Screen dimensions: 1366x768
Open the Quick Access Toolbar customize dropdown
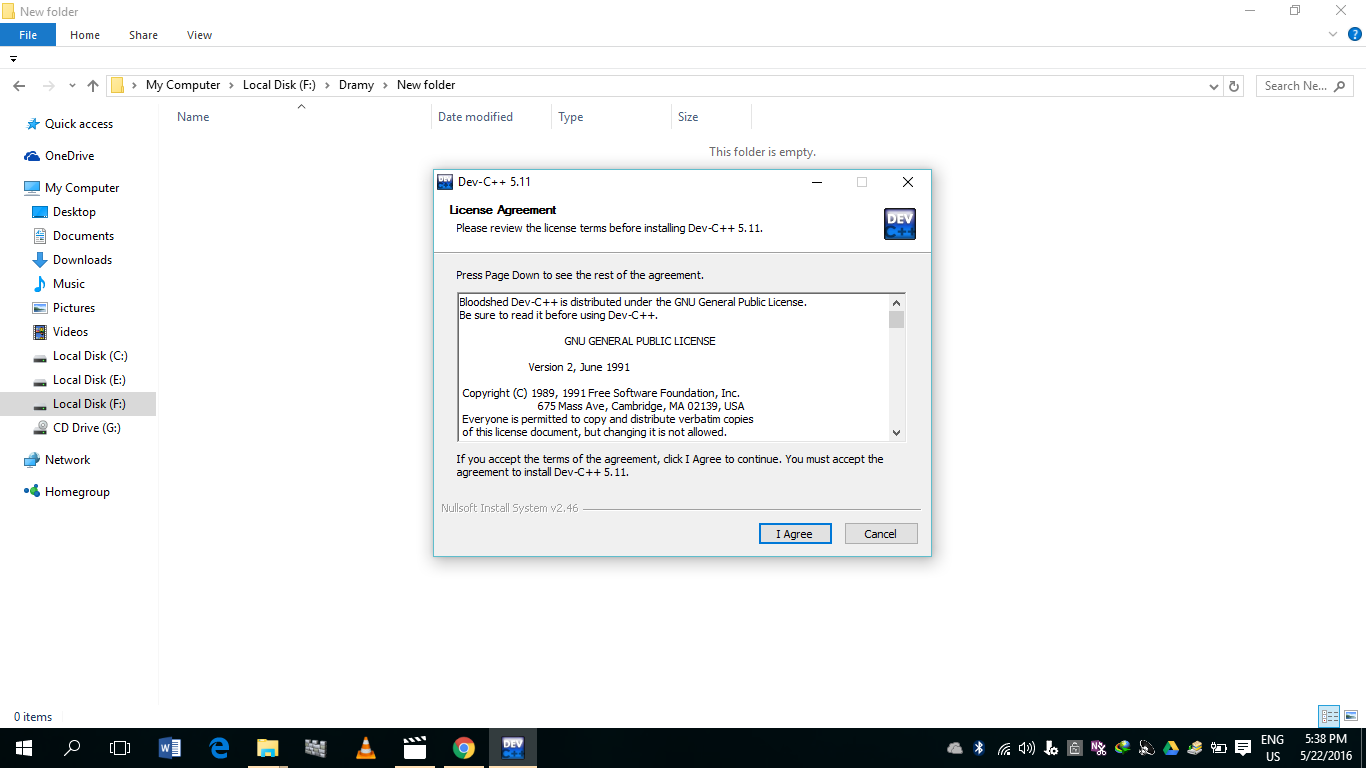pos(13,59)
